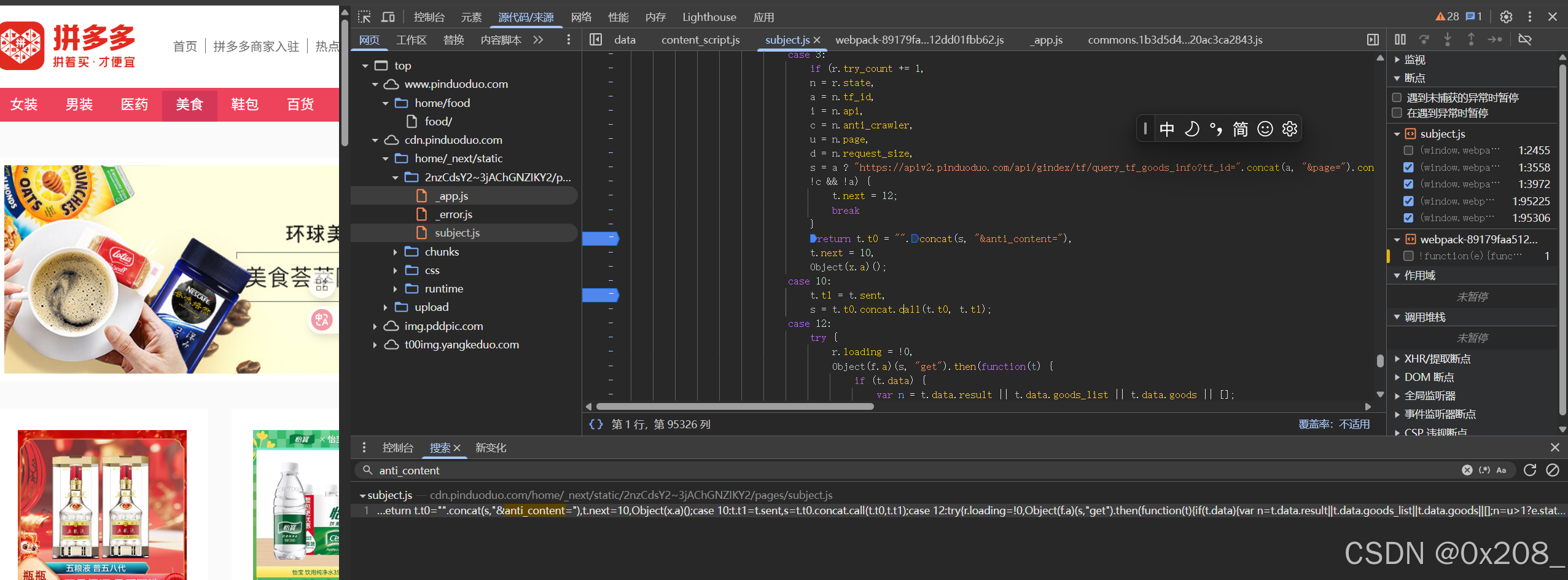
Task: Close the subject.js editor tab
Action: tap(817, 40)
